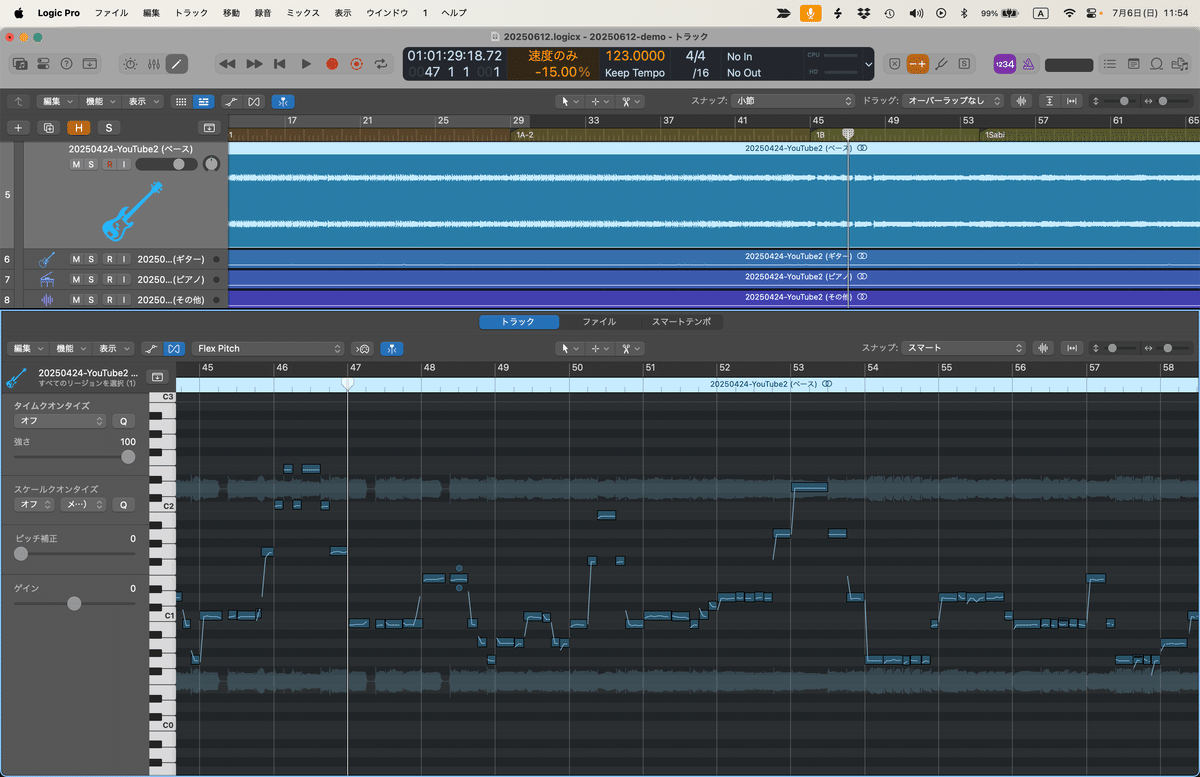Click the metronome icon in the toolbar
1200x777 pixels.
1028,62
